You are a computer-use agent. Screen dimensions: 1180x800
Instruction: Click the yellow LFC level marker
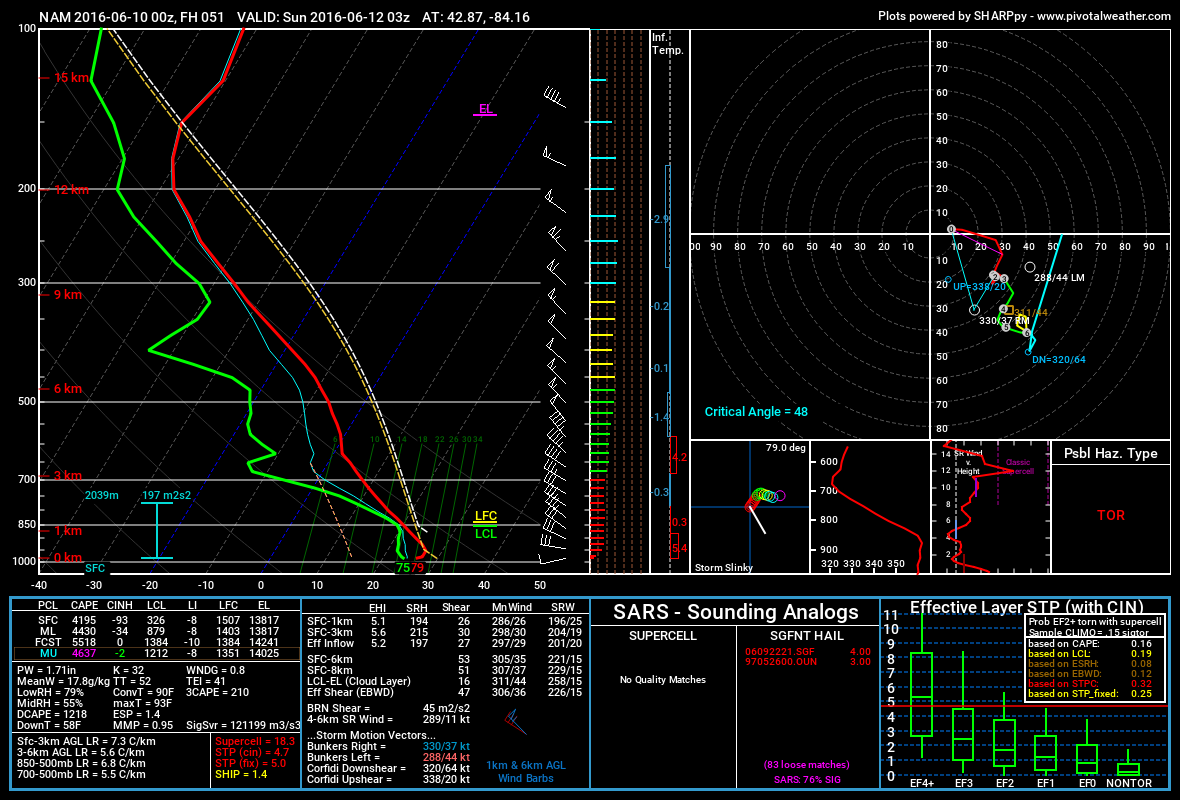[485, 516]
